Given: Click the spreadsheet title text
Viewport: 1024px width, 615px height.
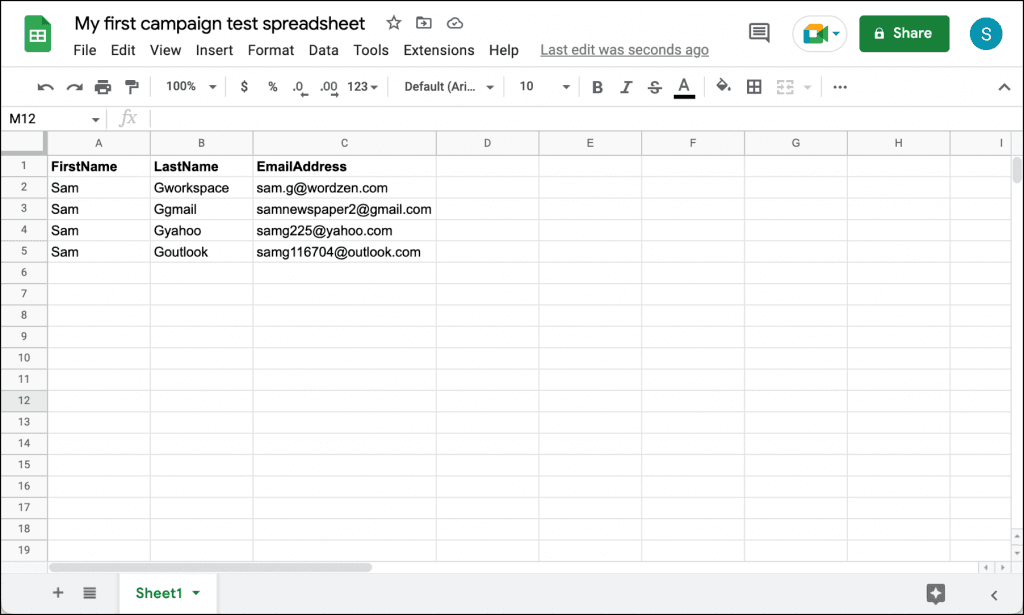Looking at the screenshot, I should [219, 24].
